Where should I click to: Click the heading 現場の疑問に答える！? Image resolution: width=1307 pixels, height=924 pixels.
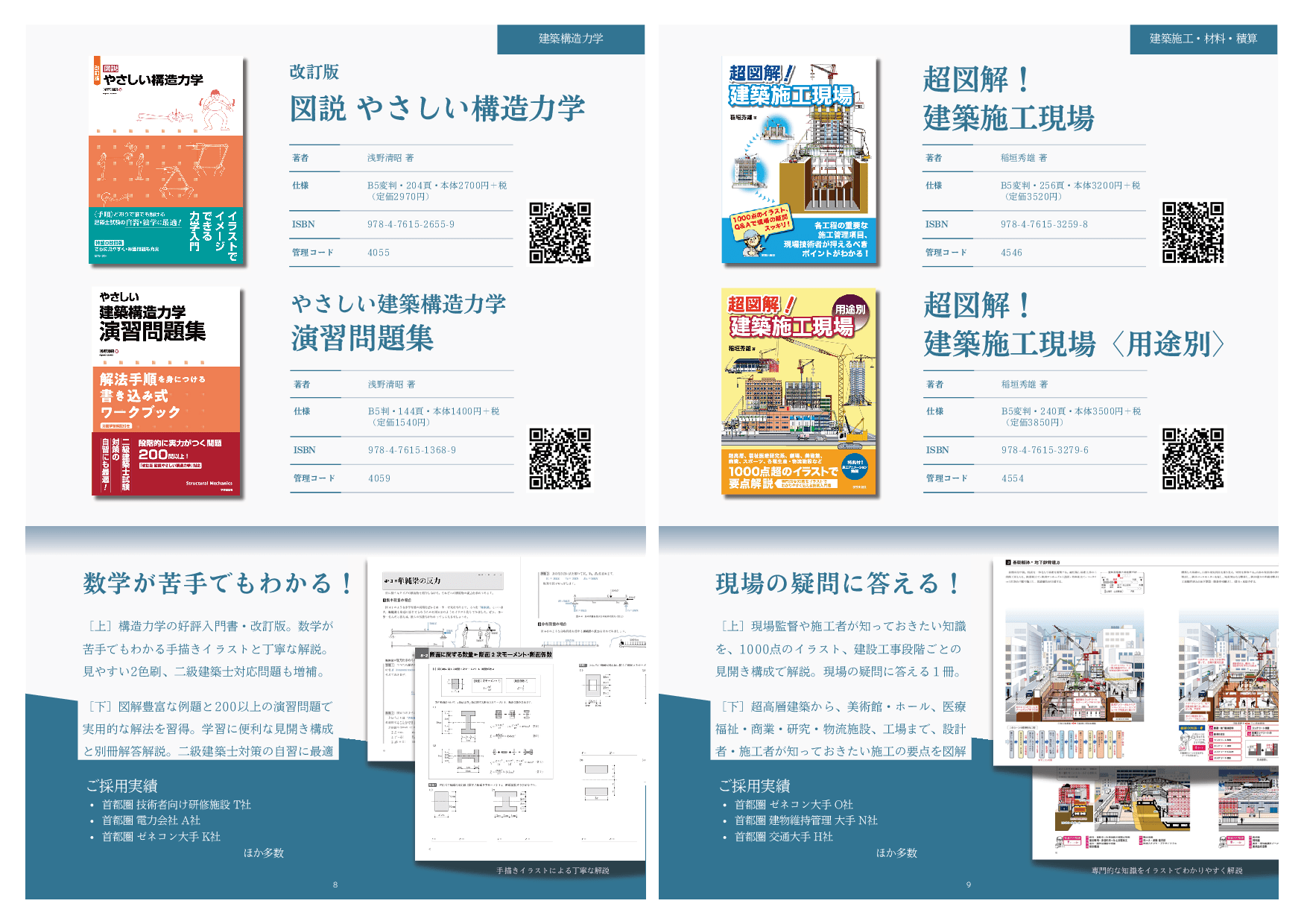tap(838, 583)
